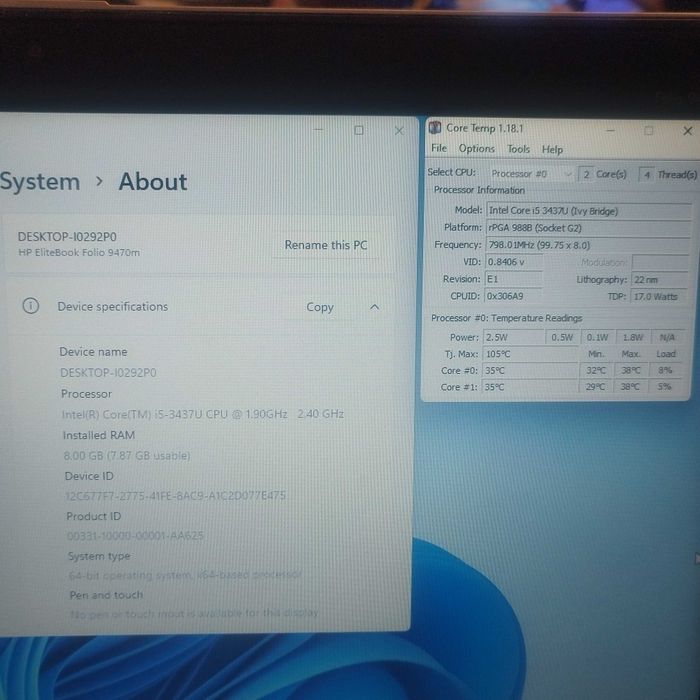Click the threads count box showing 4

click(x=647, y=175)
